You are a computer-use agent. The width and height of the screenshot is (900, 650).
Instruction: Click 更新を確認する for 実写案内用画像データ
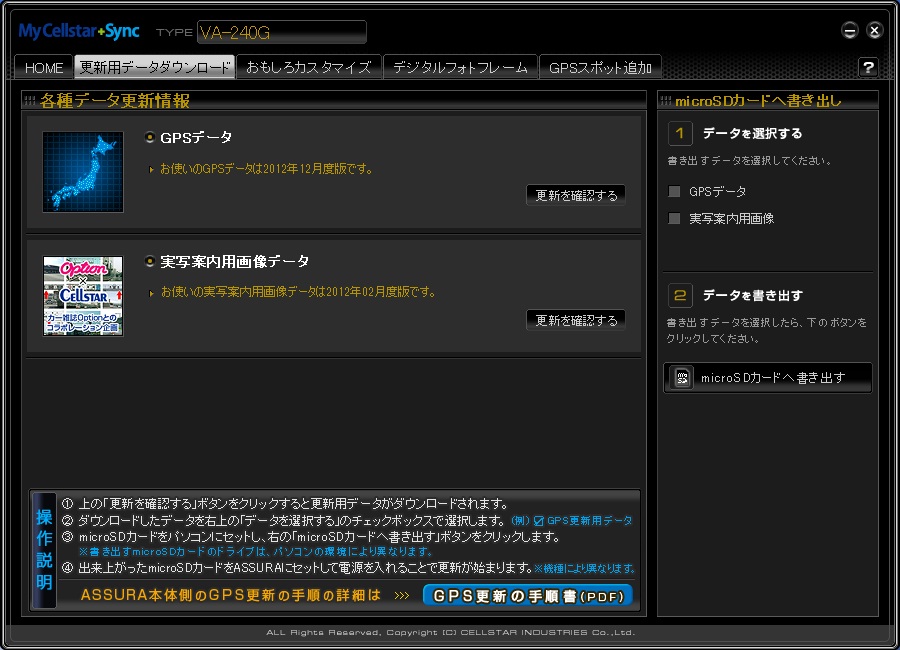point(576,320)
